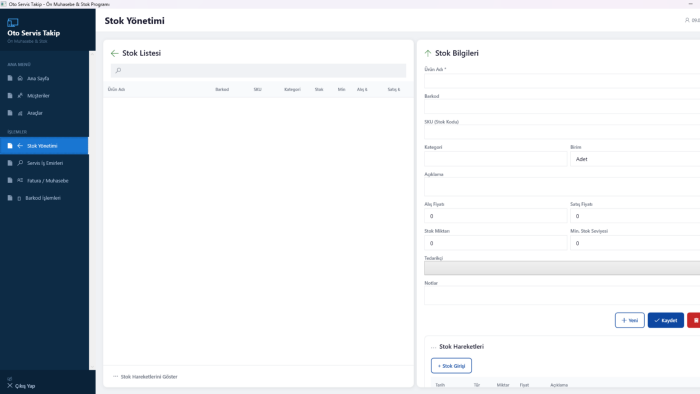The image size is (700, 394).
Task: Click the Ürün Adı column header
Action: (116, 89)
